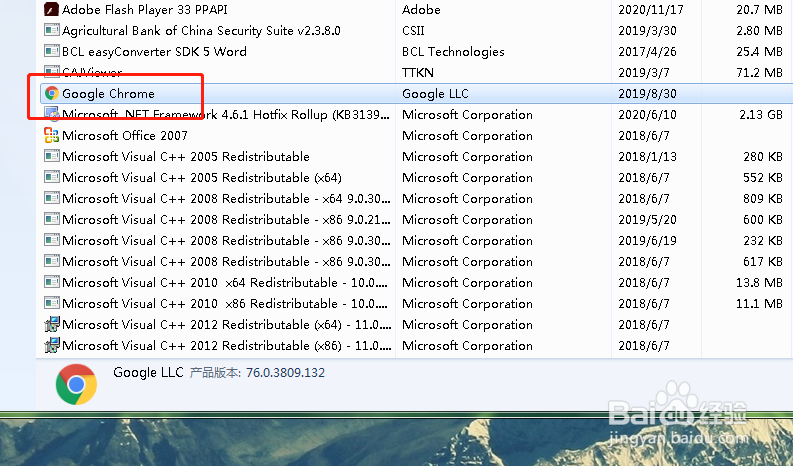Select Visual C++ 2008 x86 sized 232 KB
Screen dimensions: 793x466
(226, 240)
